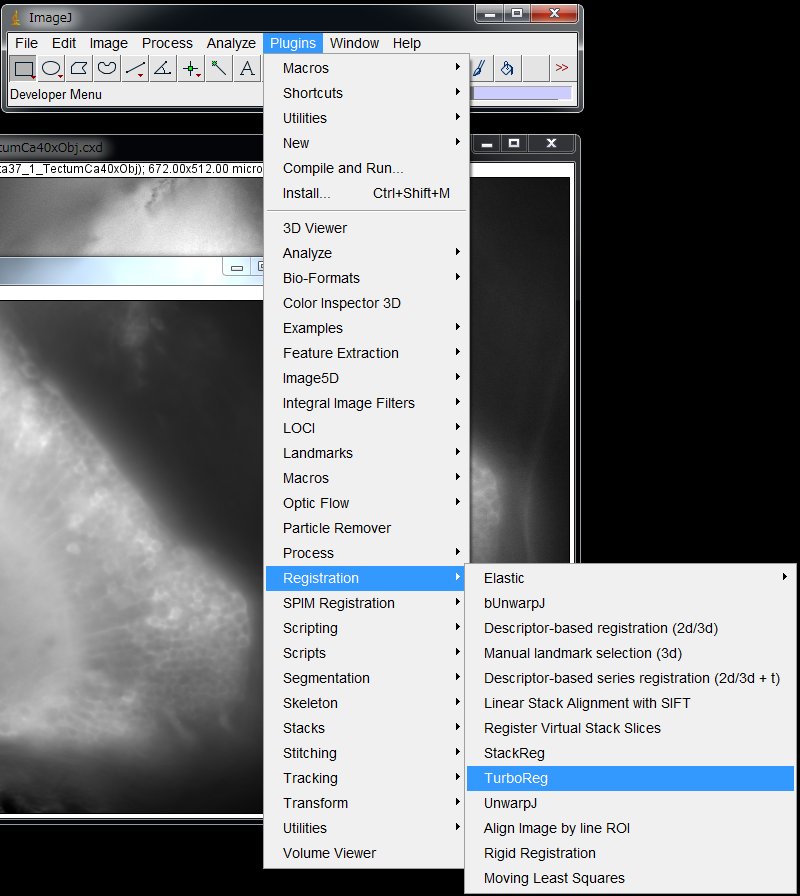Run the UnwarpJ plugin

tap(631, 803)
